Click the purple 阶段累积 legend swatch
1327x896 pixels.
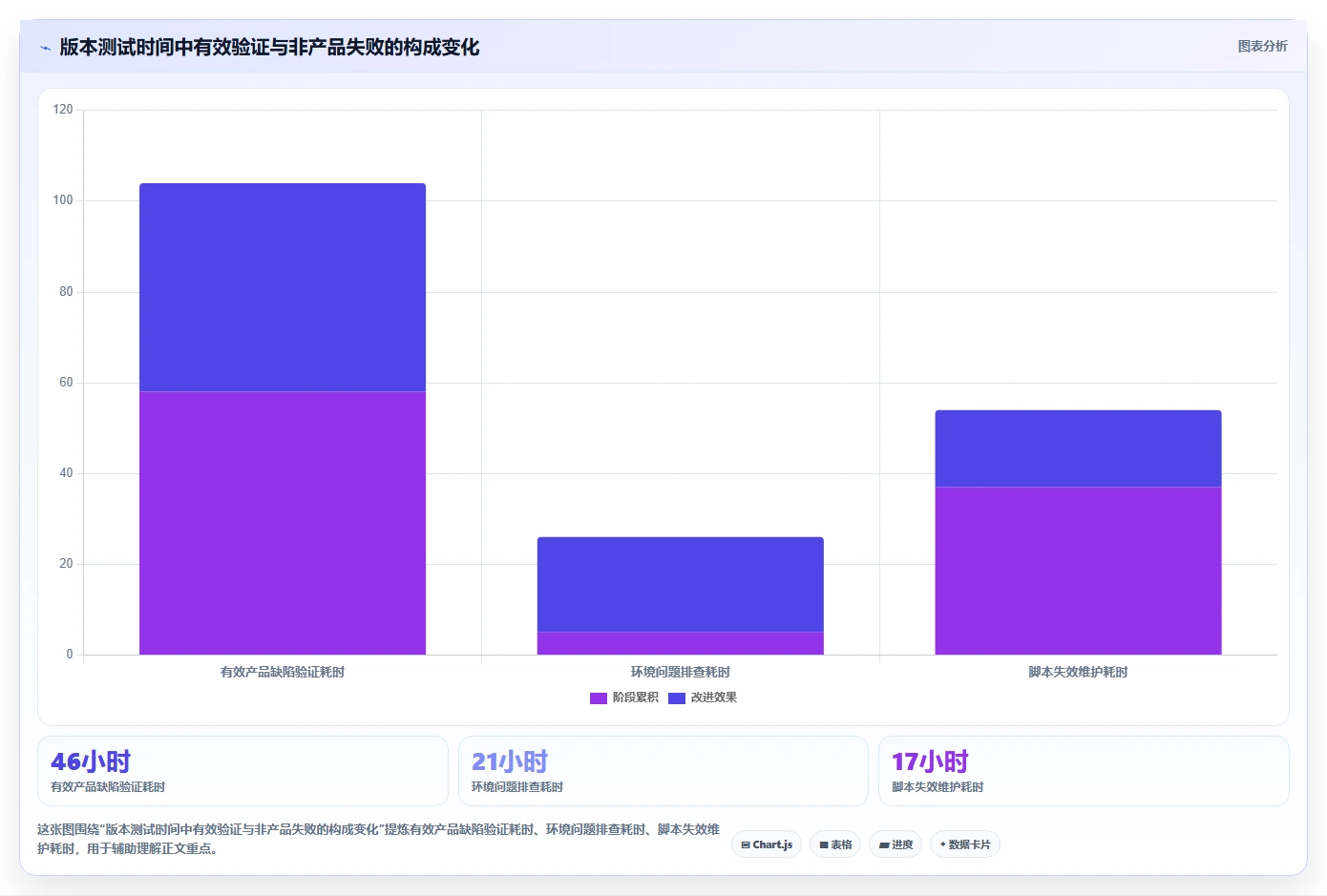[x=599, y=698]
